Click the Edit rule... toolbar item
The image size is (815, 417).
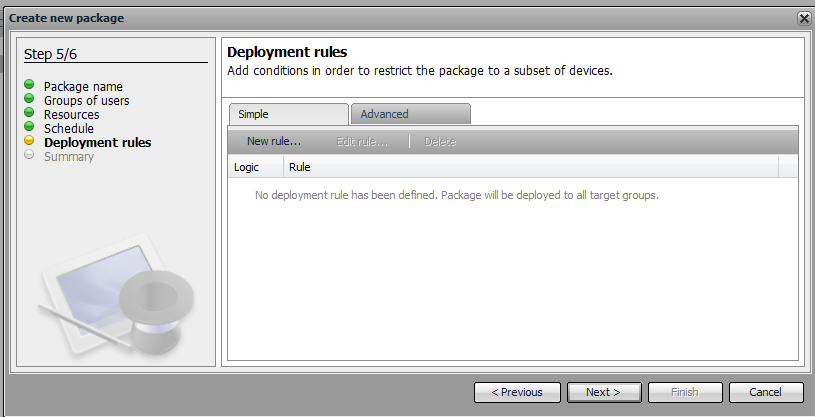click(x=362, y=141)
